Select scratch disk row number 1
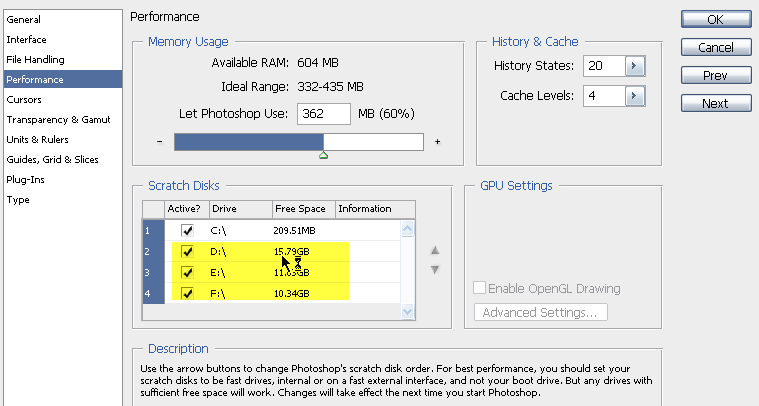This screenshot has width=759, height=406. coord(153,230)
